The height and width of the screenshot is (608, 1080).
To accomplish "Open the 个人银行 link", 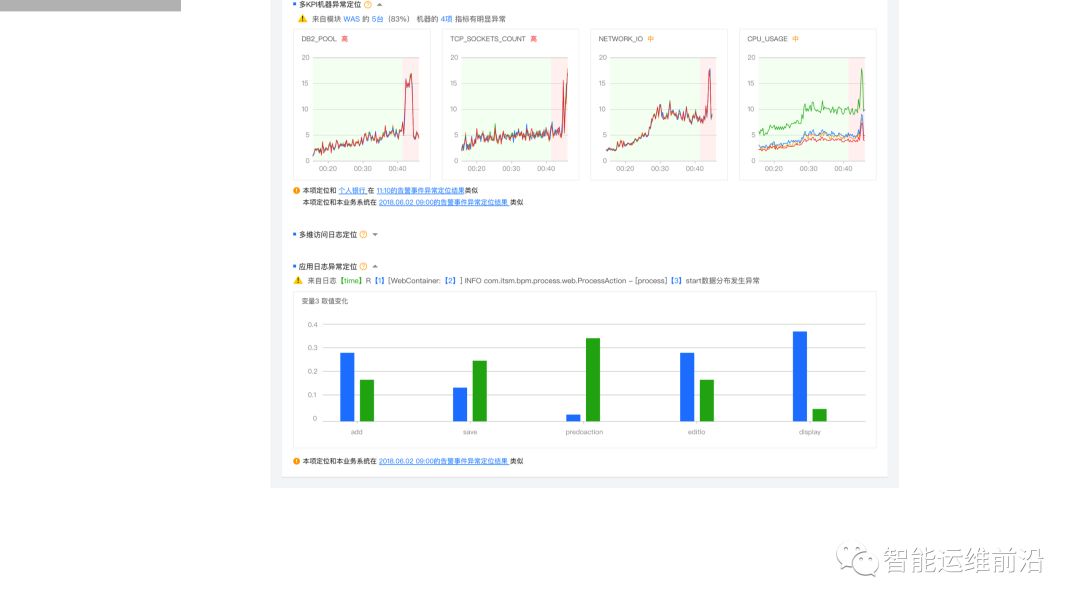I will click(352, 191).
